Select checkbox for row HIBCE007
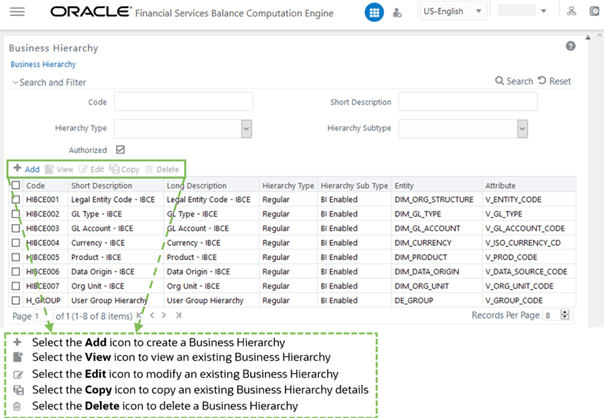Screen dimensions: 604x418 (16, 286)
